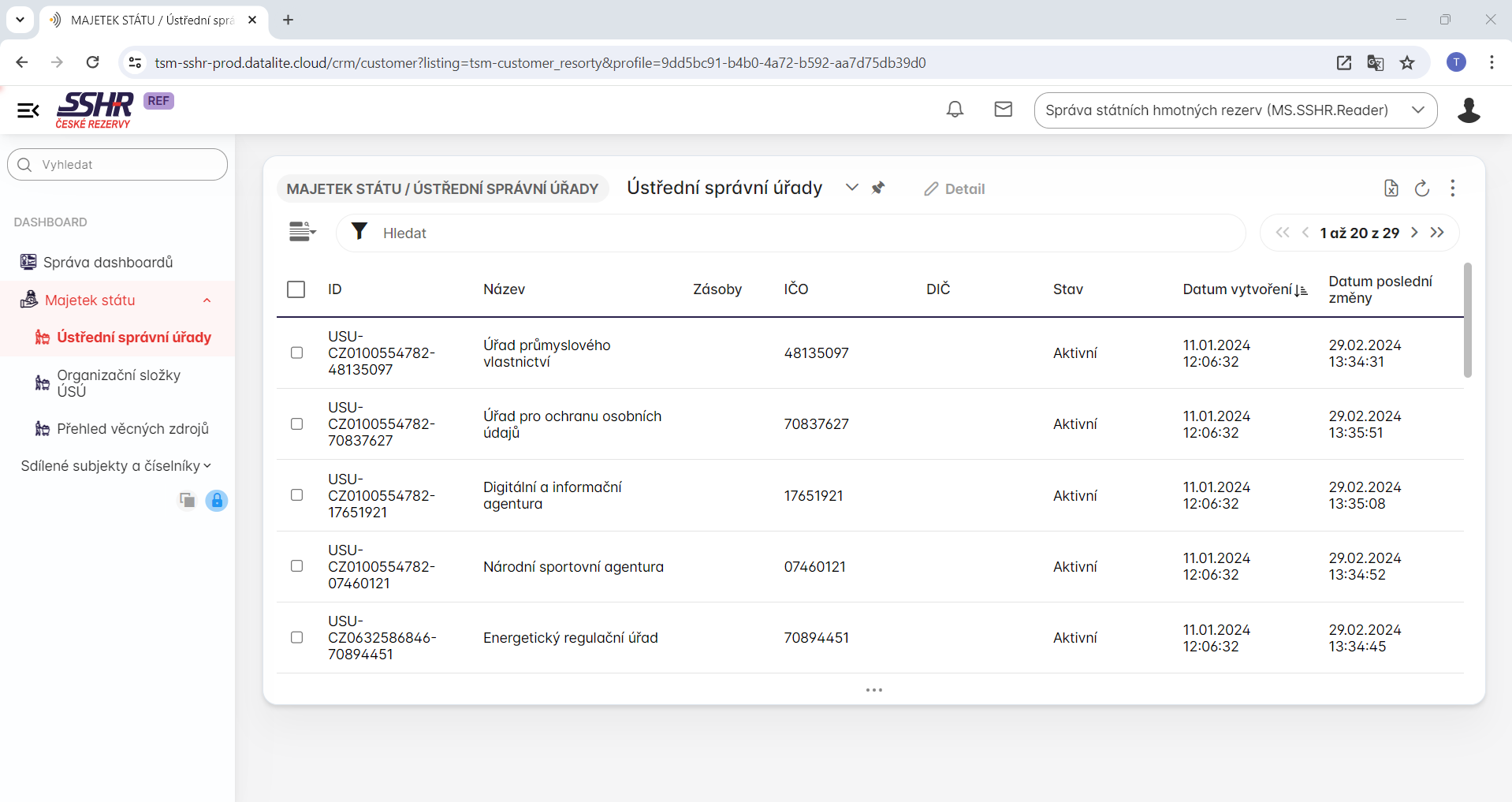1512x802 pixels.
Task: Click the notifications bell icon
Action: [955, 110]
